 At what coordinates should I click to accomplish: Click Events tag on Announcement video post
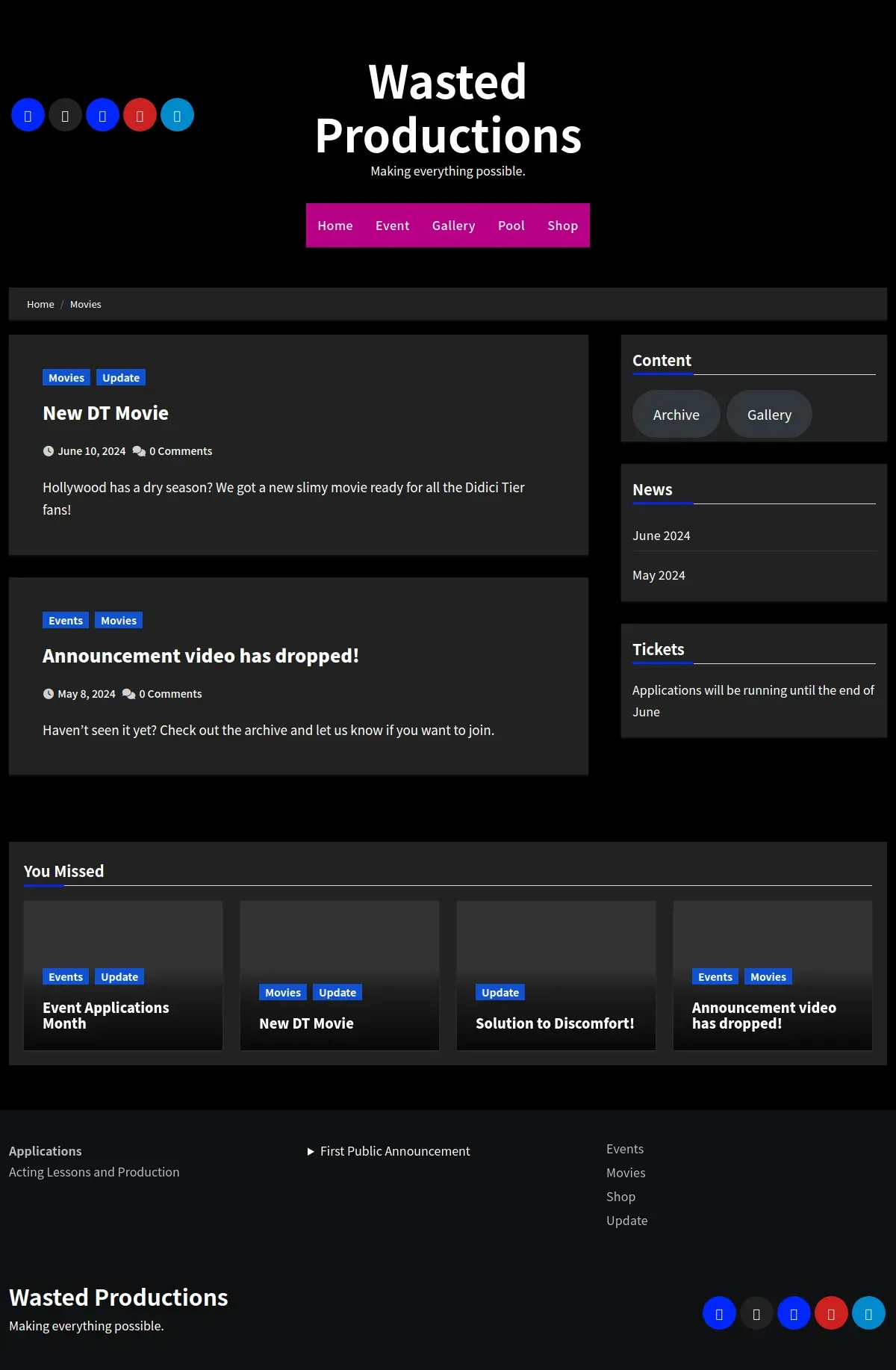[x=66, y=621]
